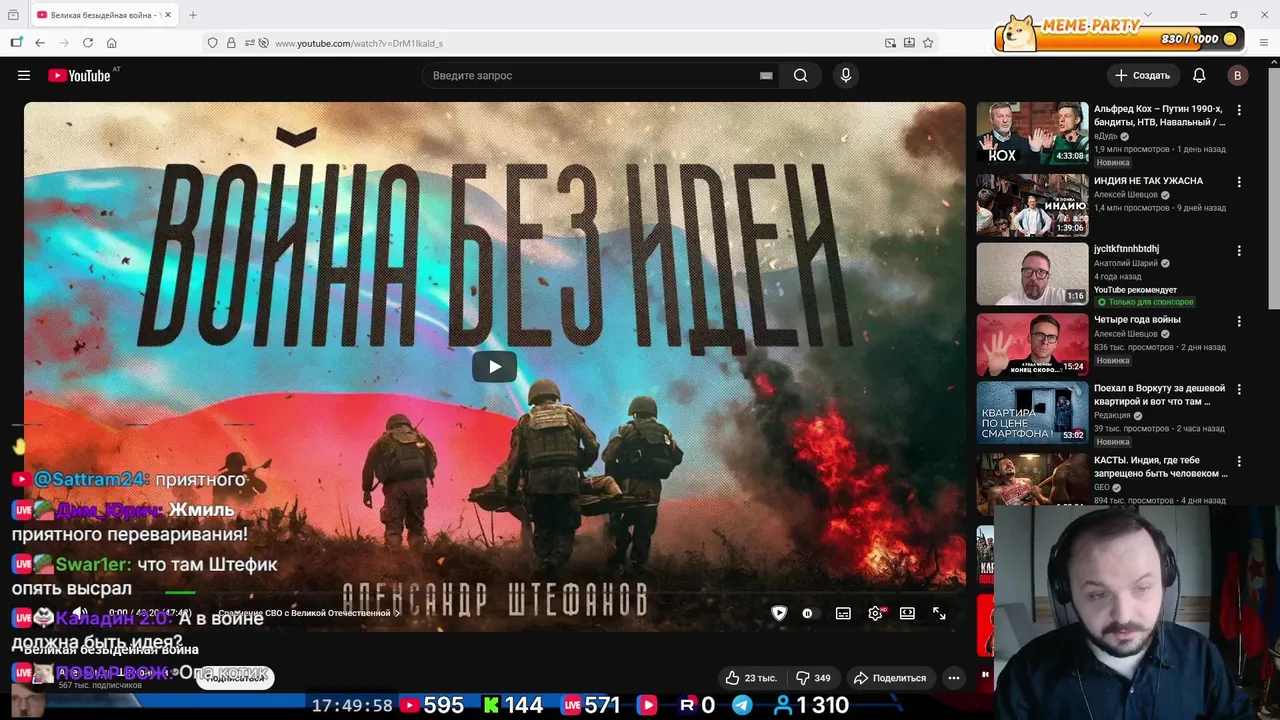Go forward in browser history
1280x720 pixels.
click(64, 43)
